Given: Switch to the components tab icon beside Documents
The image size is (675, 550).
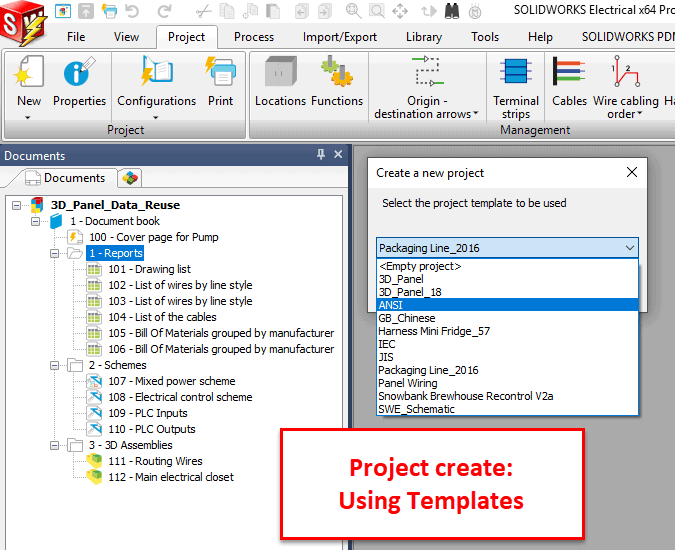Looking at the screenshot, I should click(130, 178).
